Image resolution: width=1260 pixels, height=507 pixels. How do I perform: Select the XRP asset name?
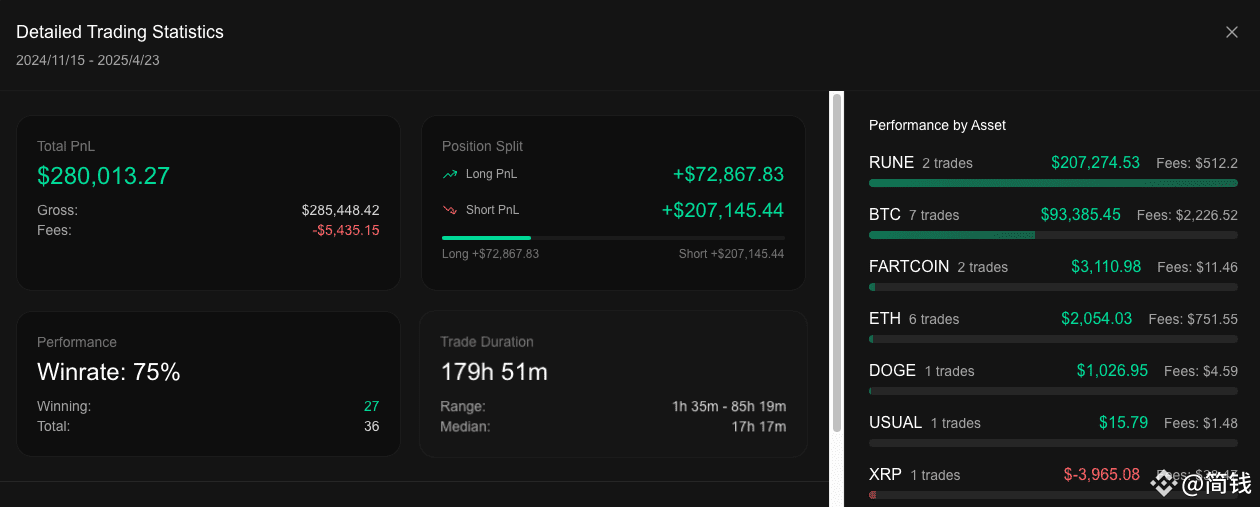(885, 474)
